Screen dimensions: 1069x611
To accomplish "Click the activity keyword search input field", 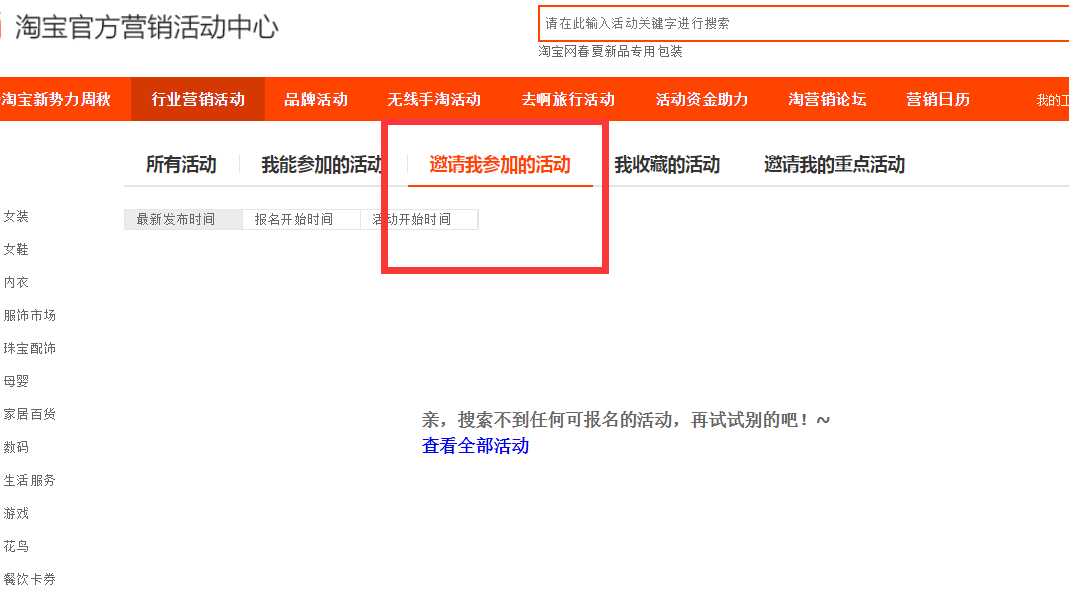I will click(803, 23).
